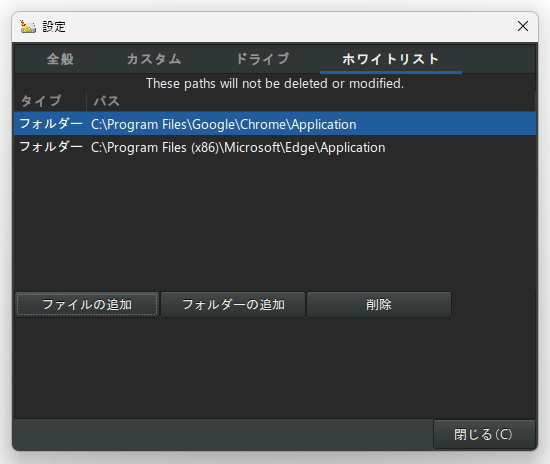Add a folder with フォルダーの追加
550x464 pixels.
[x=233, y=304]
